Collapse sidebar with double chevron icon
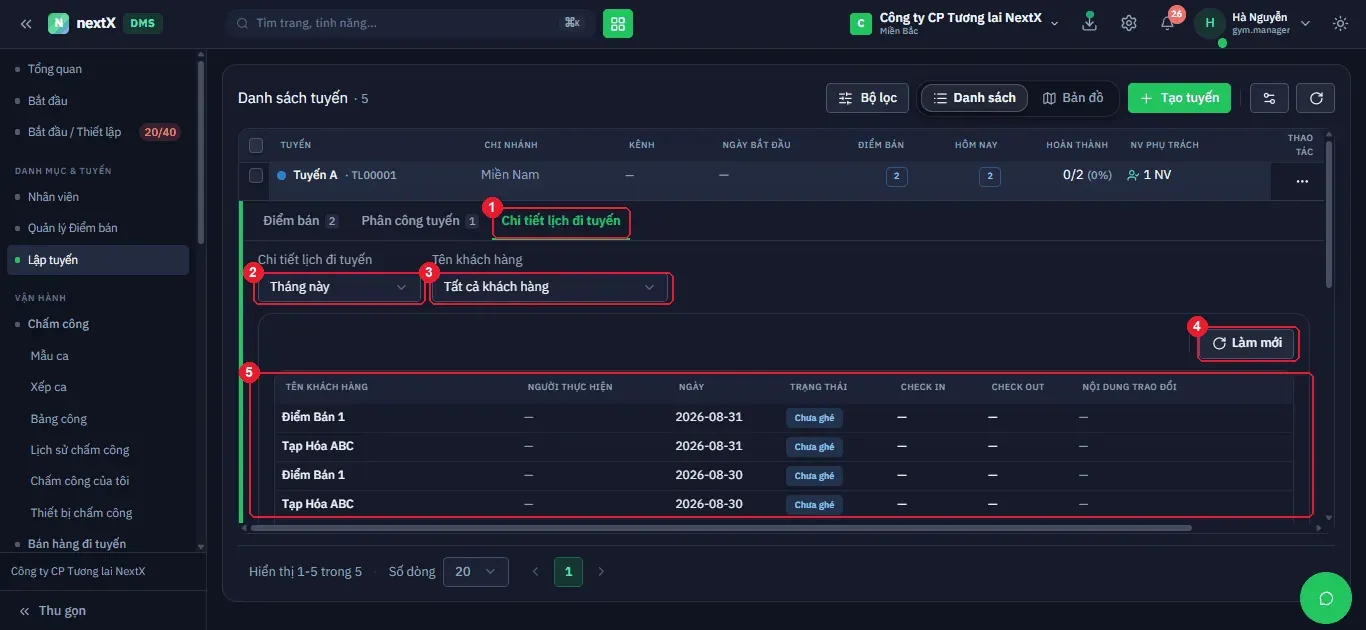Viewport: 1366px width, 630px height. click(x=26, y=23)
